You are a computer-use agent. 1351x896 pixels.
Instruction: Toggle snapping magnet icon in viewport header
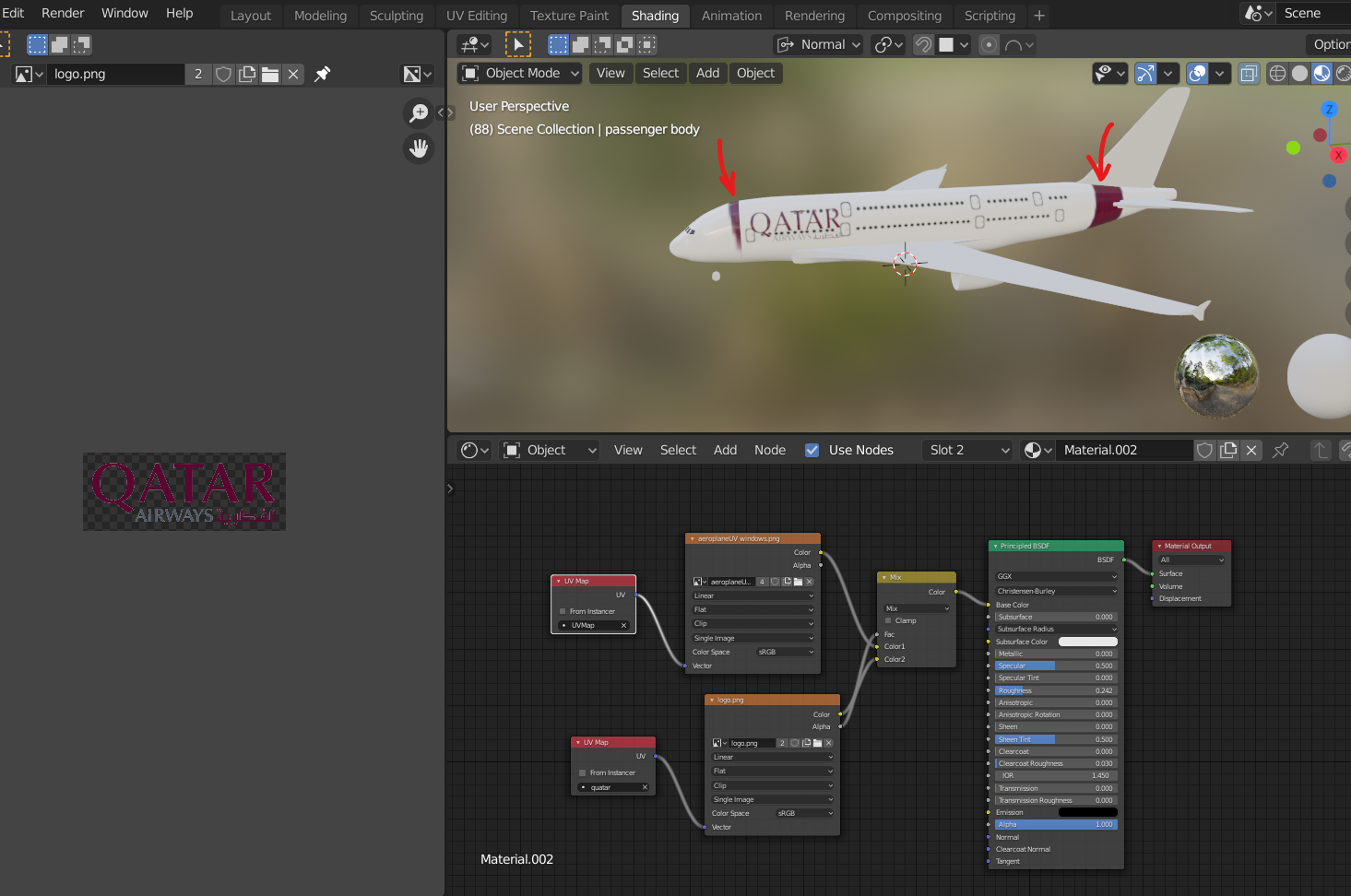pos(923,44)
